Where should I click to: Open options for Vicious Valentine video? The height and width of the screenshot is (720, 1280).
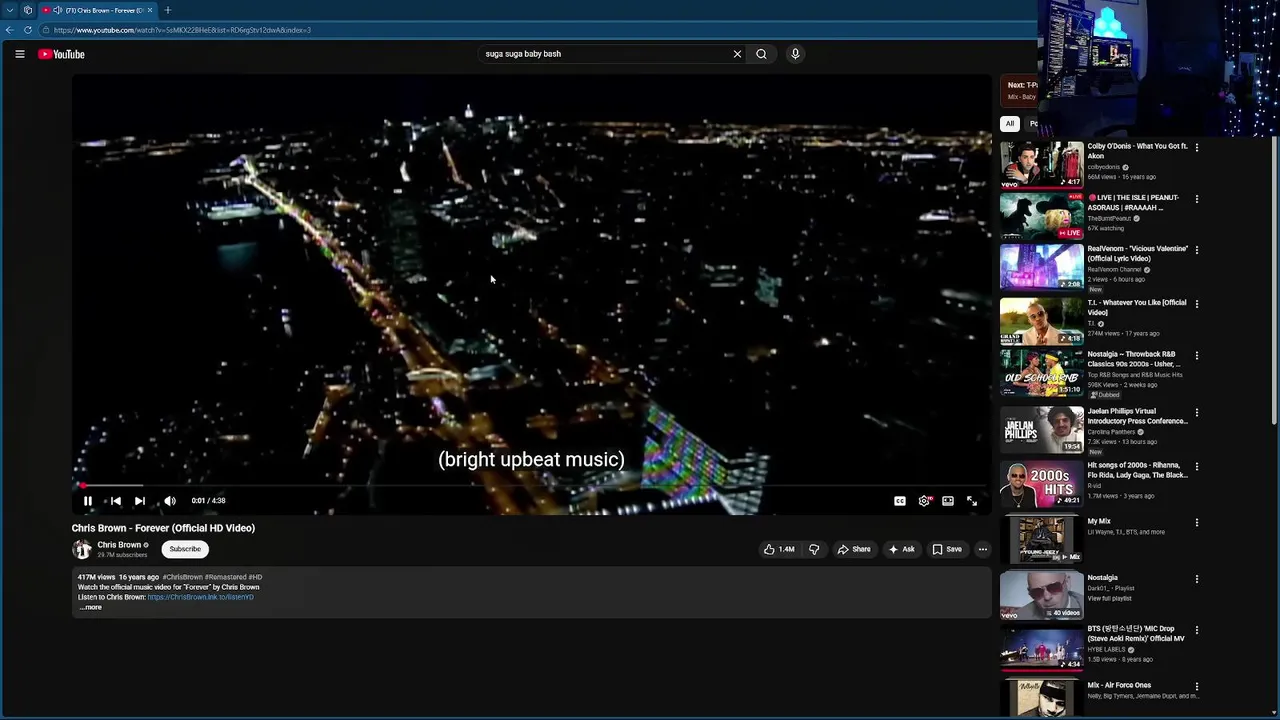1197,250
